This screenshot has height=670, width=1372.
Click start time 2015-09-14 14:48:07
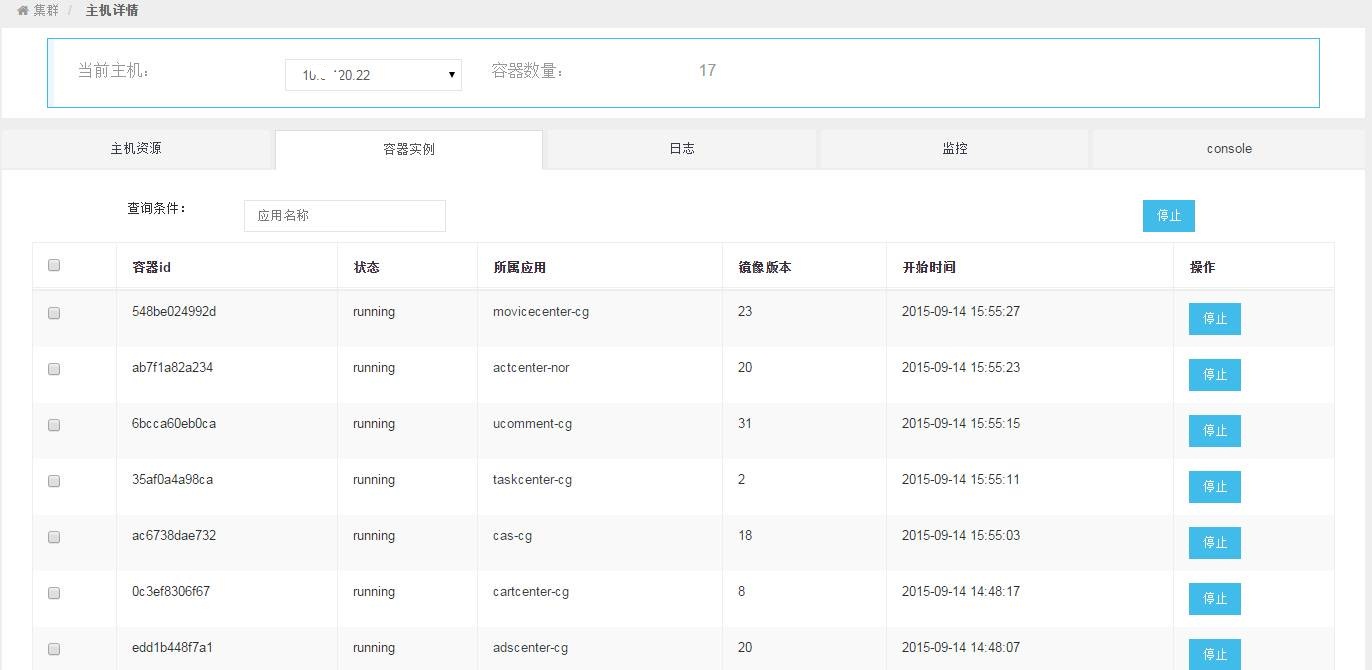(961, 648)
